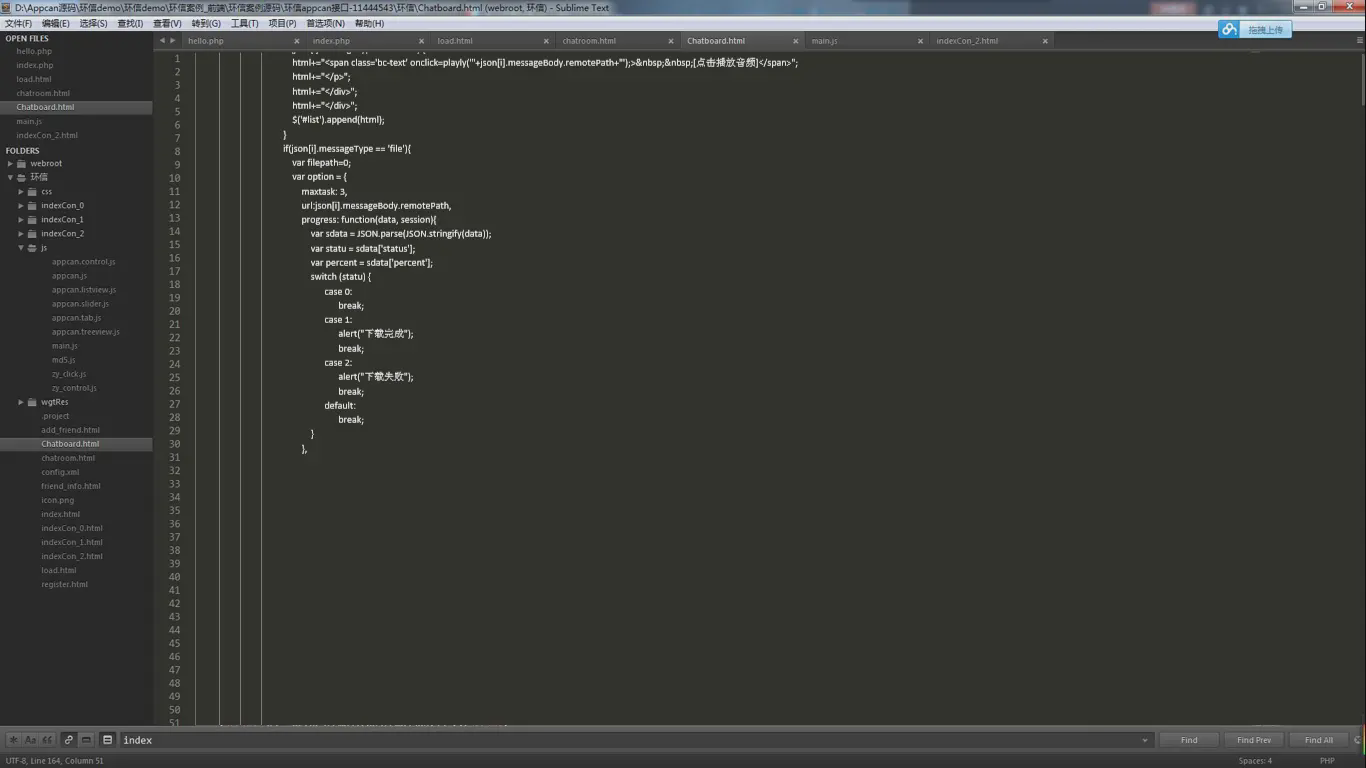Toggle regular expression search in find bar
This screenshot has height=768, width=1366.
13,740
